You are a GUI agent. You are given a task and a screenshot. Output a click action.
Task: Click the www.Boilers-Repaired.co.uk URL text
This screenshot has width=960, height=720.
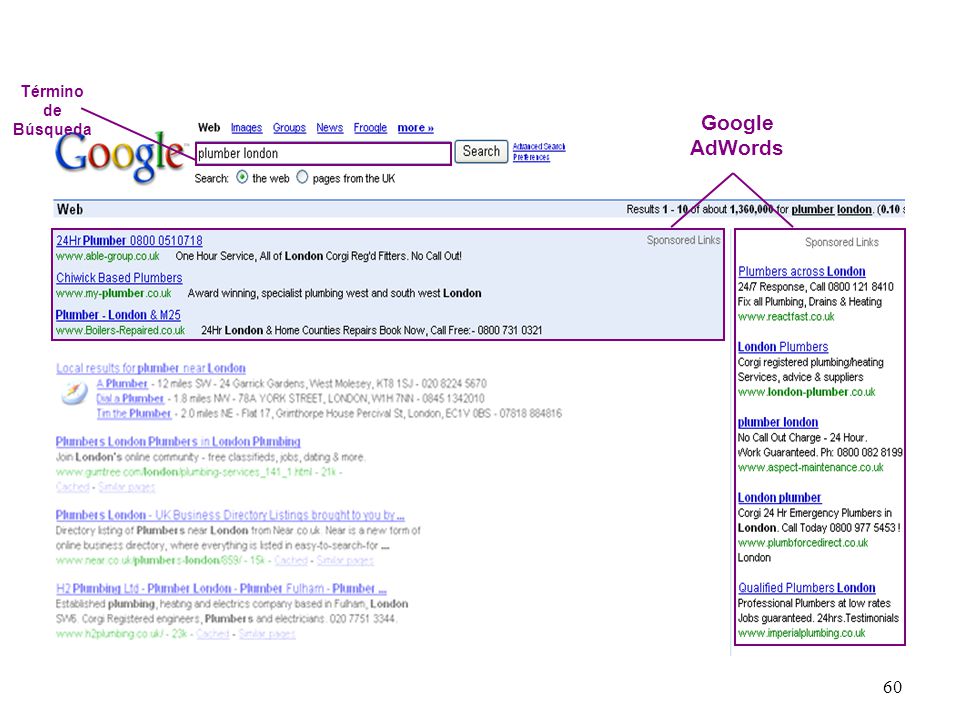click(x=121, y=331)
